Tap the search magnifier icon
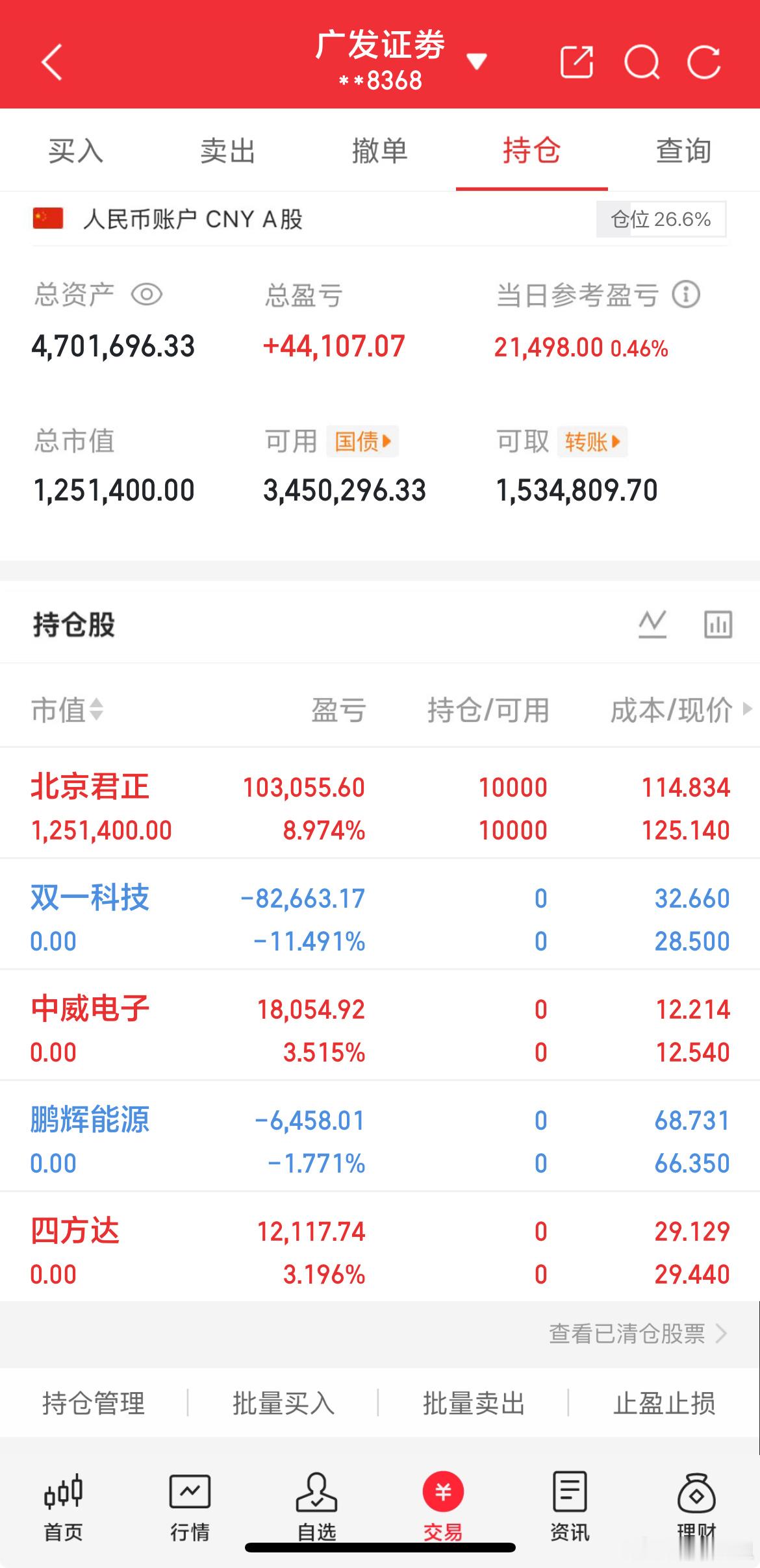Image resolution: width=760 pixels, height=1568 pixels. 642,62
